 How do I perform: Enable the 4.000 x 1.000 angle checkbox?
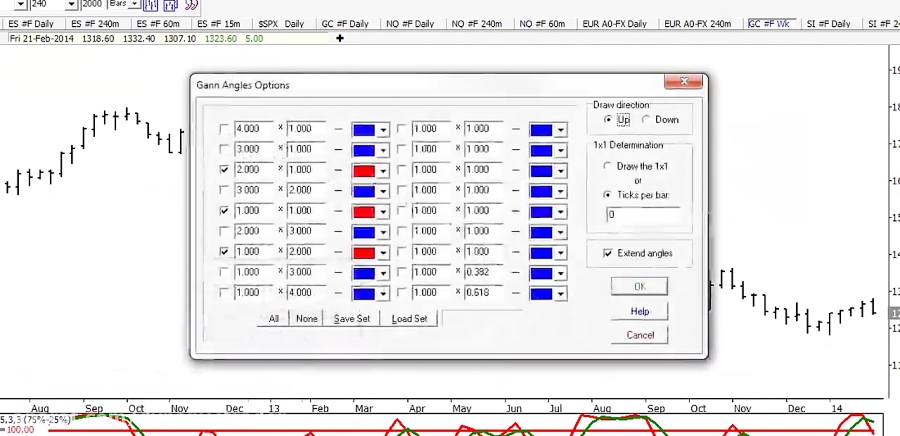pyautogui.click(x=224, y=129)
